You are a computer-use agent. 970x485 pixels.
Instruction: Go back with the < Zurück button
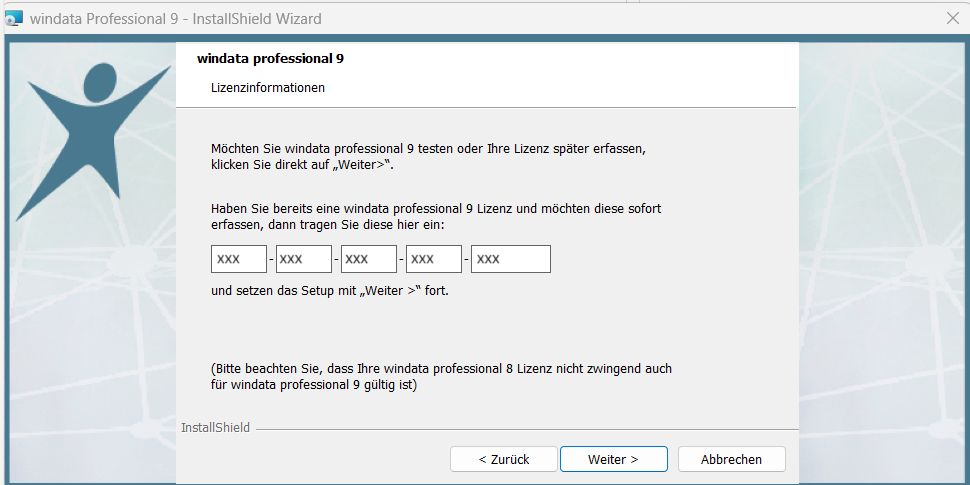(504, 459)
